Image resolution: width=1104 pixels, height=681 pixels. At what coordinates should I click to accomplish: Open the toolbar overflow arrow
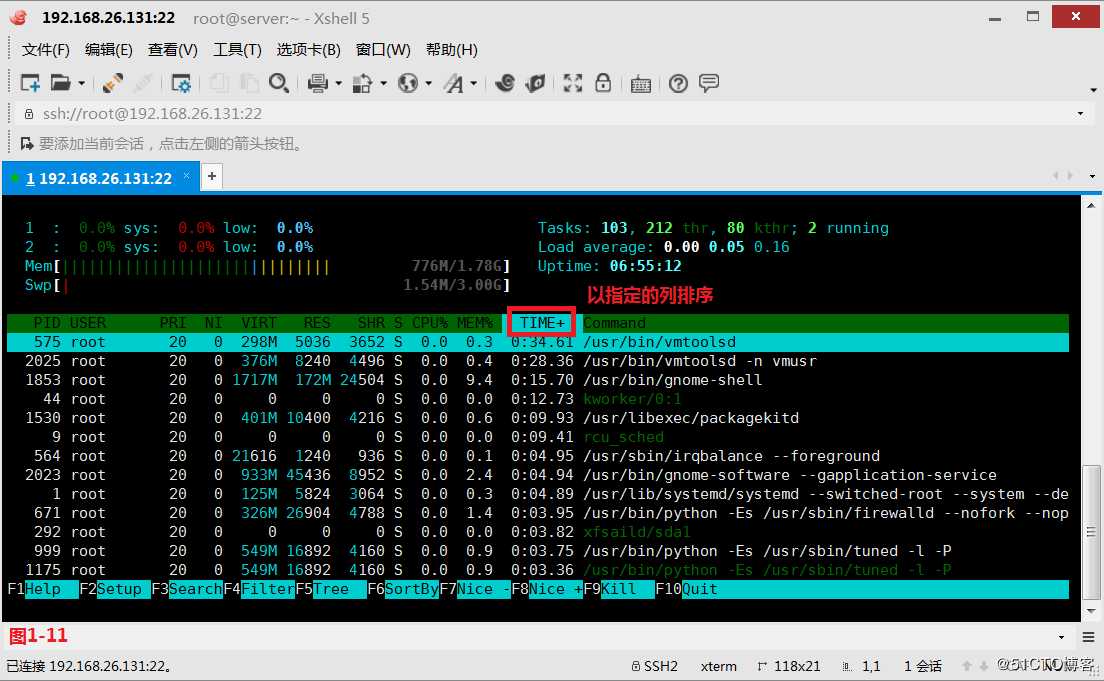[x=1093, y=90]
